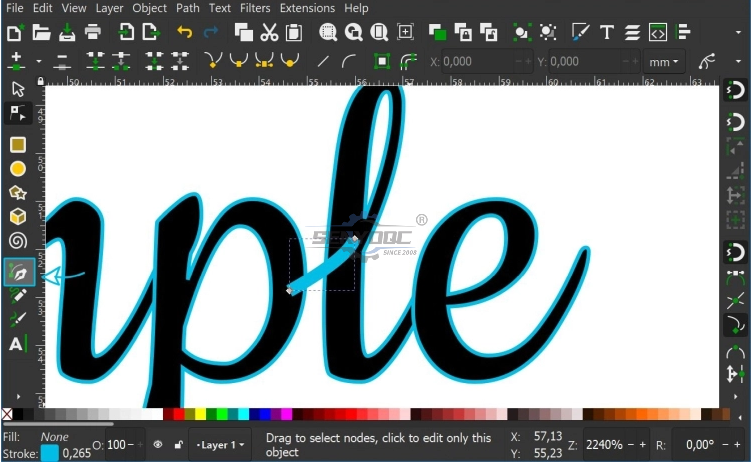Click the Undo arrow
Image resolution: width=752 pixels, height=462 pixels.
coord(185,32)
